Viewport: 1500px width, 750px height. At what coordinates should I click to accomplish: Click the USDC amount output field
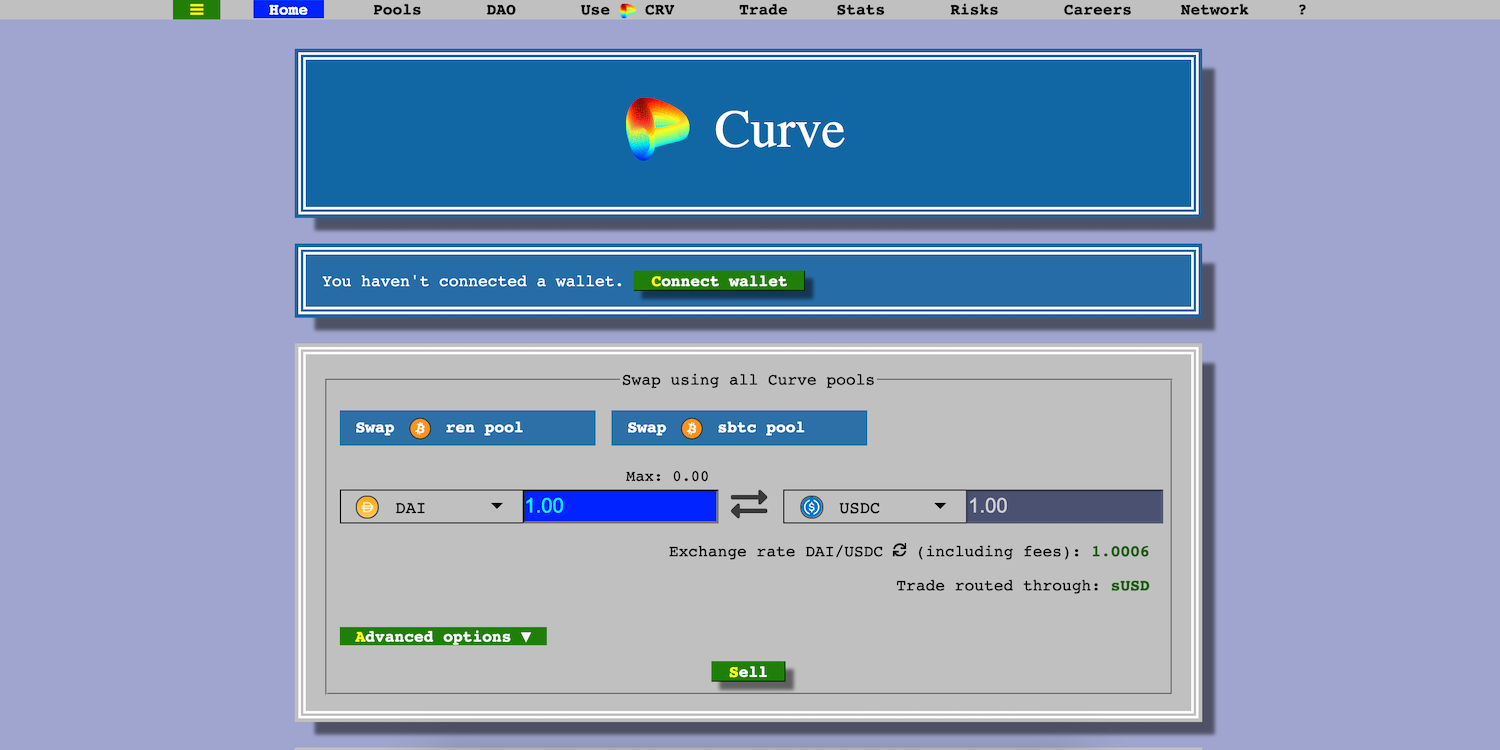[x=1063, y=506]
